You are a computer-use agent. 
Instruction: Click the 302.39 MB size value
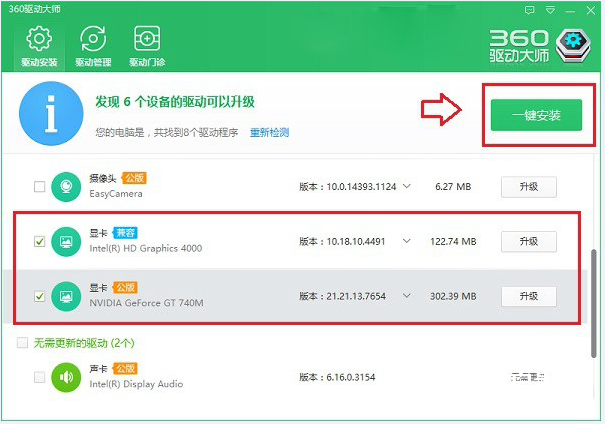[453, 296]
